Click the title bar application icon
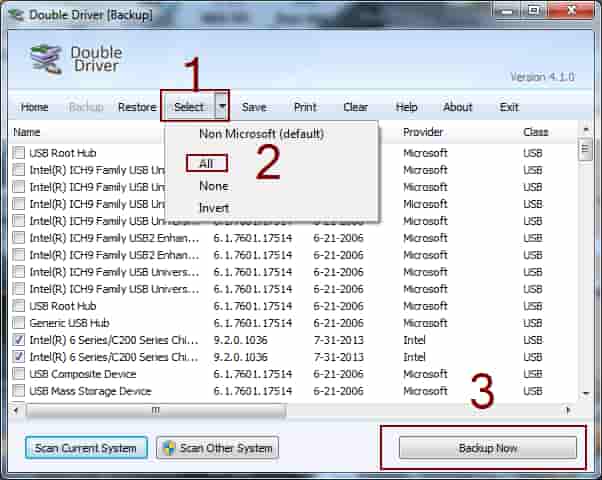602x480 pixels. click(x=17, y=15)
